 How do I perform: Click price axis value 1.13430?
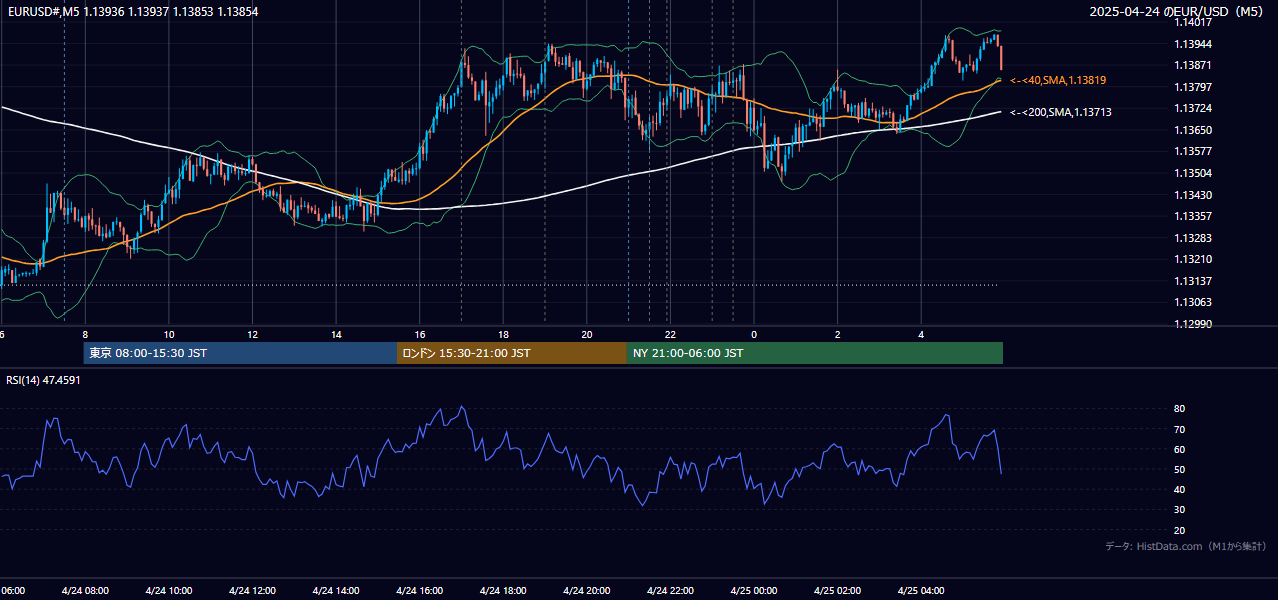pyautogui.click(x=1192, y=195)
